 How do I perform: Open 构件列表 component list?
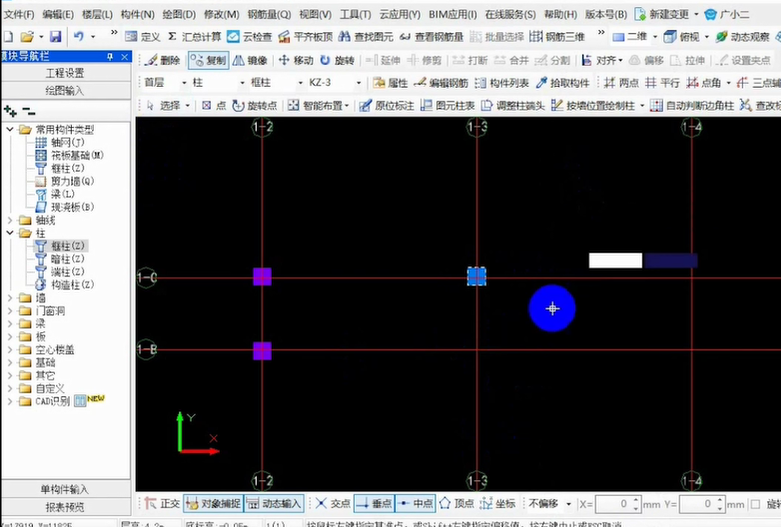click(x=502, y=83)
